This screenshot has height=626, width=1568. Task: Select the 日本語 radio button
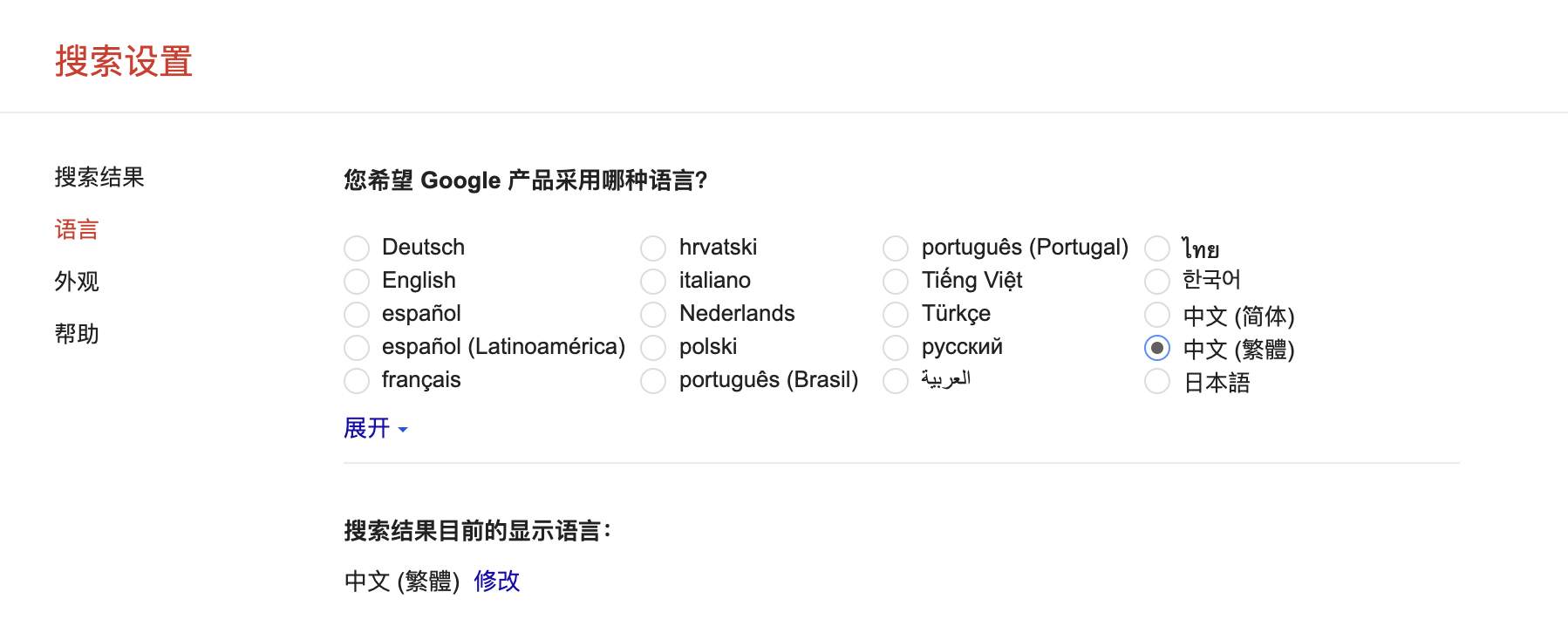[x=1157, y=381]
